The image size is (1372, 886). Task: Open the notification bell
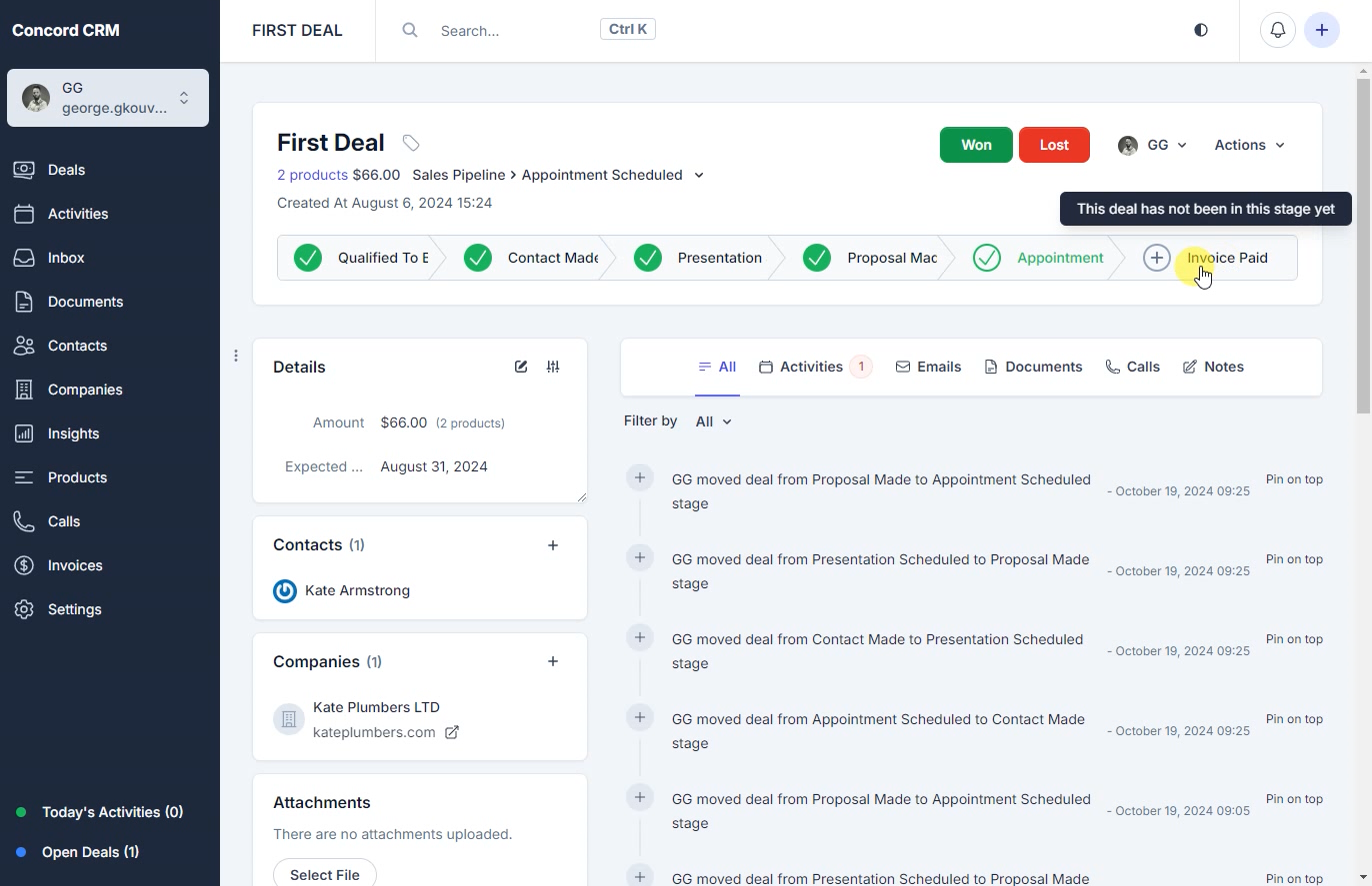1277,30
